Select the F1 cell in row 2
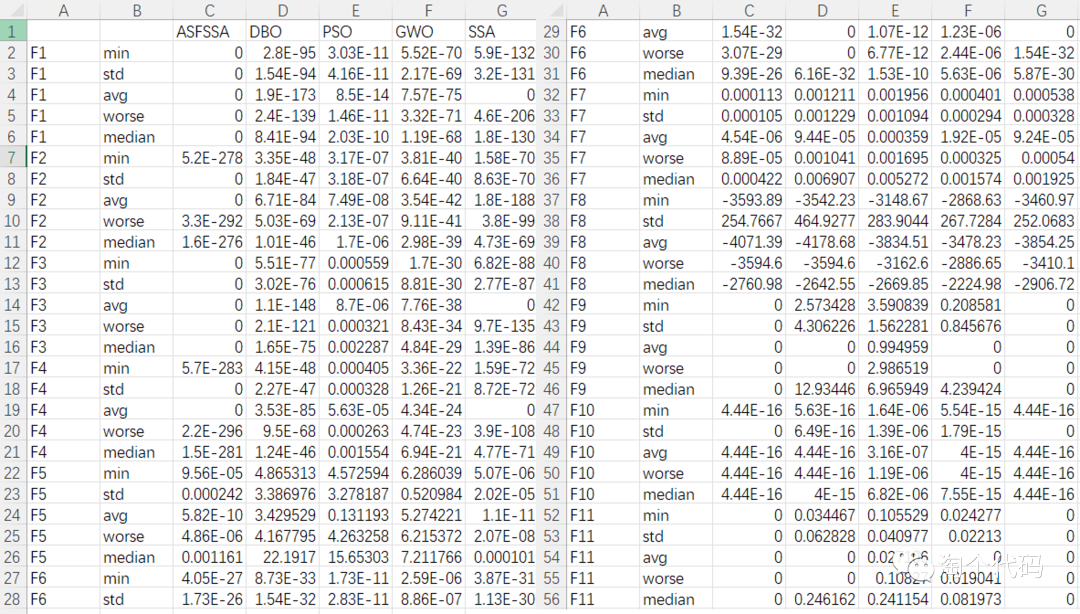Viewport: 1080px width, 614px height. point(63,53)
